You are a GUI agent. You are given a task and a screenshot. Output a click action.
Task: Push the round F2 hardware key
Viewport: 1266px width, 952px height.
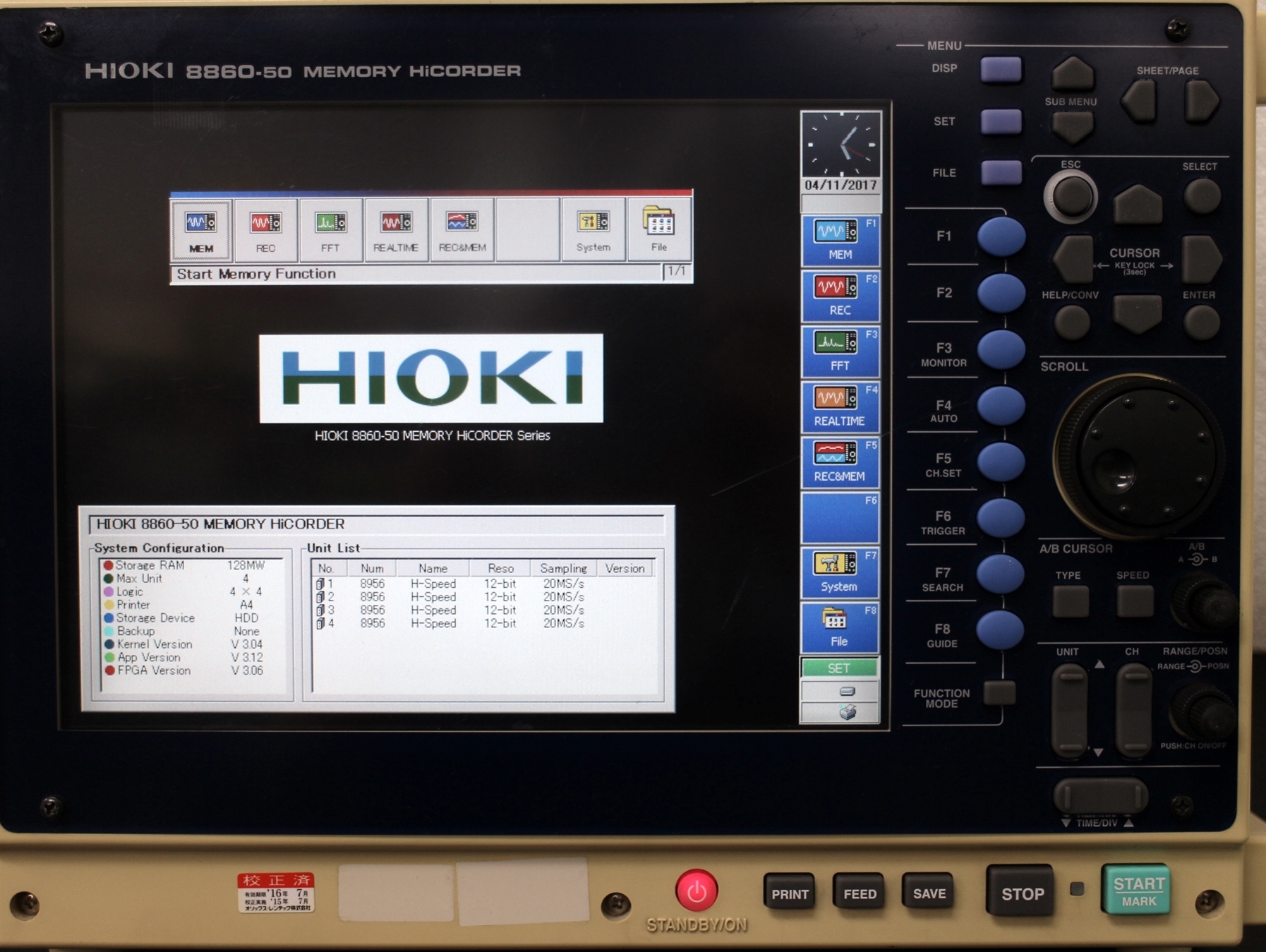tap(1001, 292)
